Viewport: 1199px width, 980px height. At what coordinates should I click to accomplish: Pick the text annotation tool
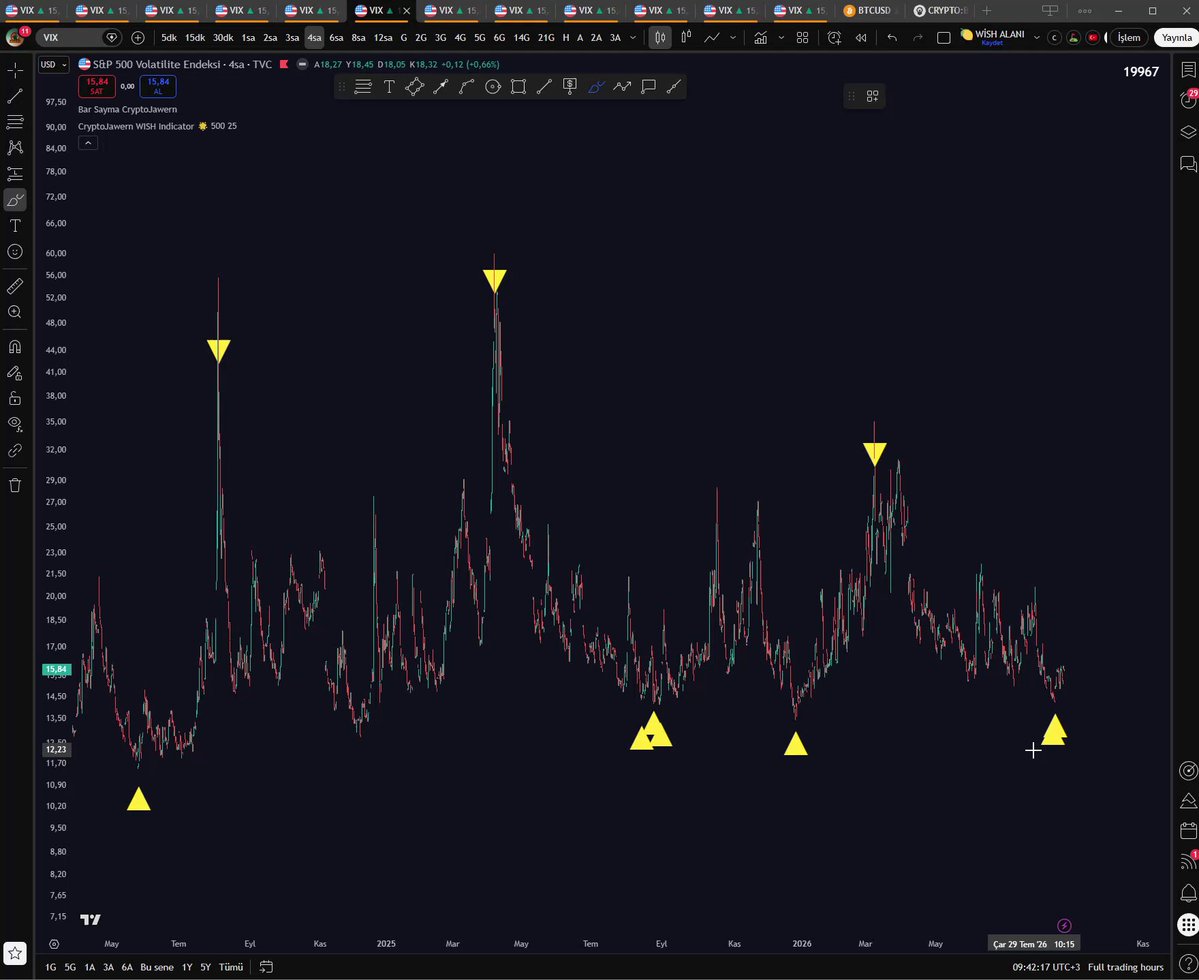pyautogui.click(x=15, y=226)
